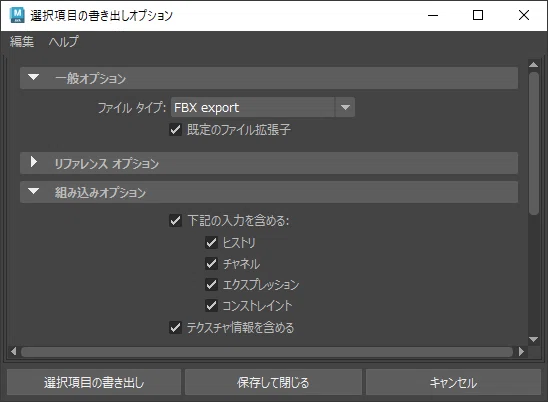The image size is (548, 402).
Task: Click the 保存して閉じる button
Action: click(273, 382)
